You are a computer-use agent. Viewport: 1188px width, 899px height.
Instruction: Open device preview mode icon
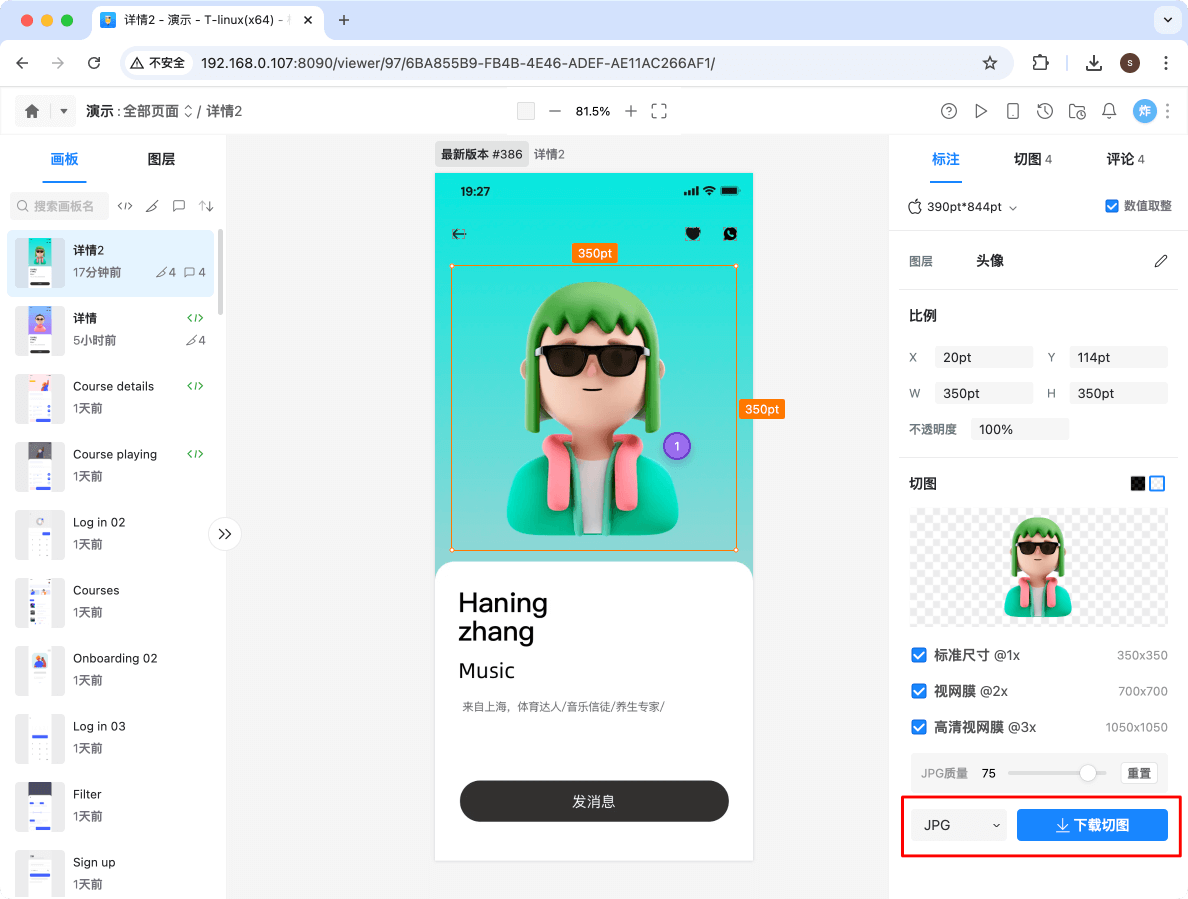click(x=1013, y=111)
